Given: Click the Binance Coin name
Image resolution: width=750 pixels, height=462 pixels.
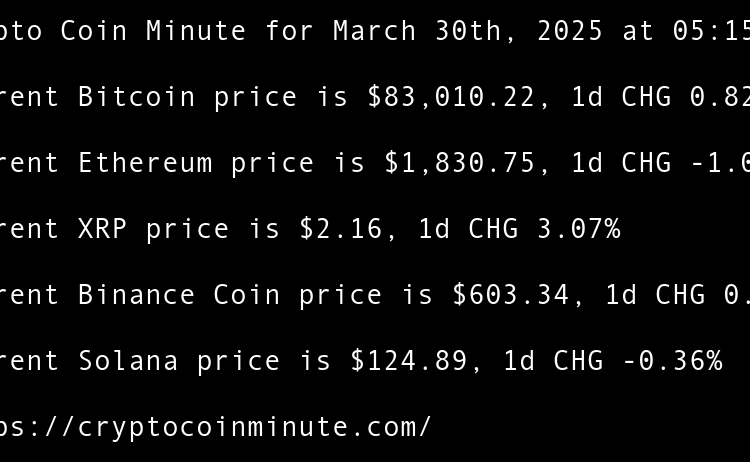Looking at the screenshot, I should (x=179, y=295).
